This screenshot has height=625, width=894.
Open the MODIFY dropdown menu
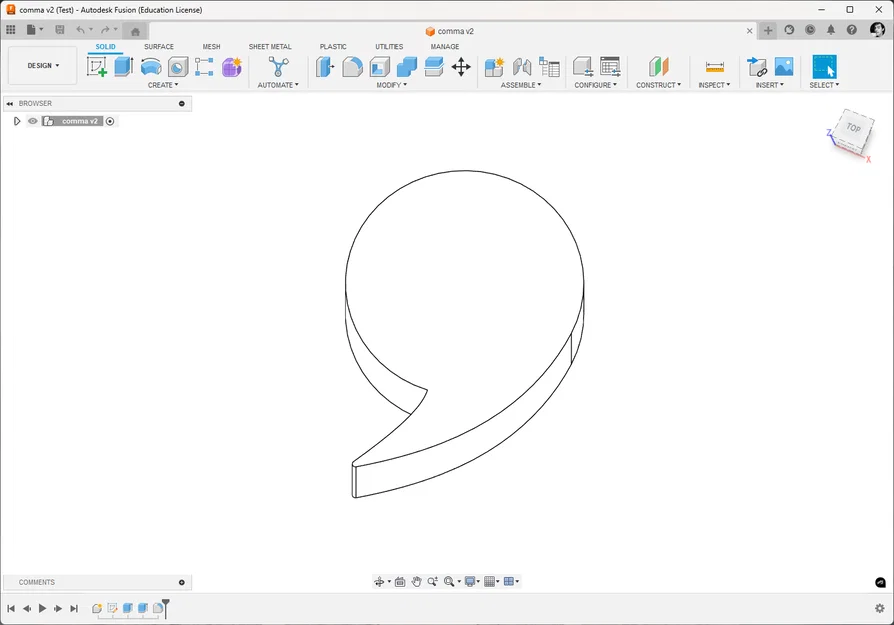click(x=392, y=85)
